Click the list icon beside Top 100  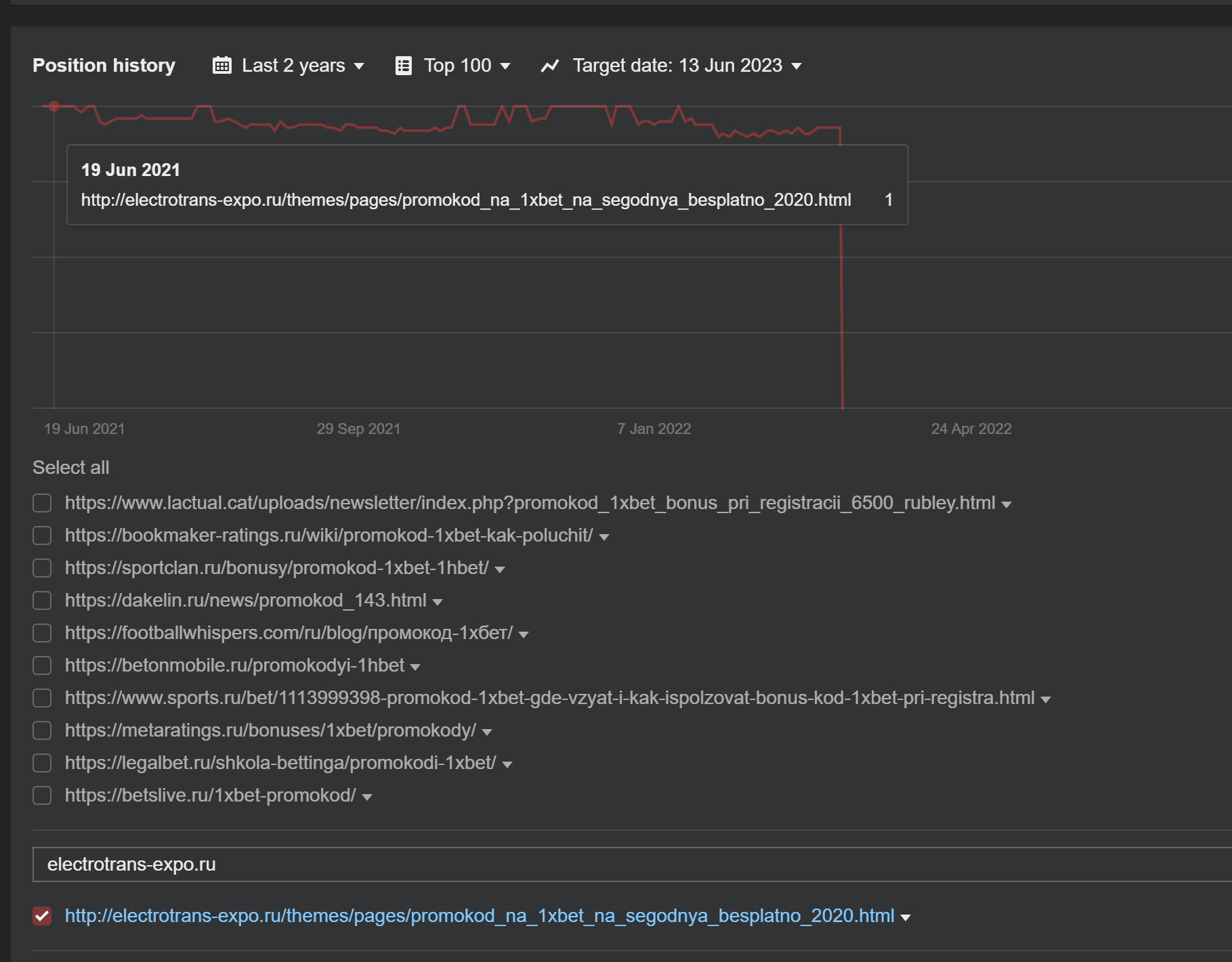[403, 66]
